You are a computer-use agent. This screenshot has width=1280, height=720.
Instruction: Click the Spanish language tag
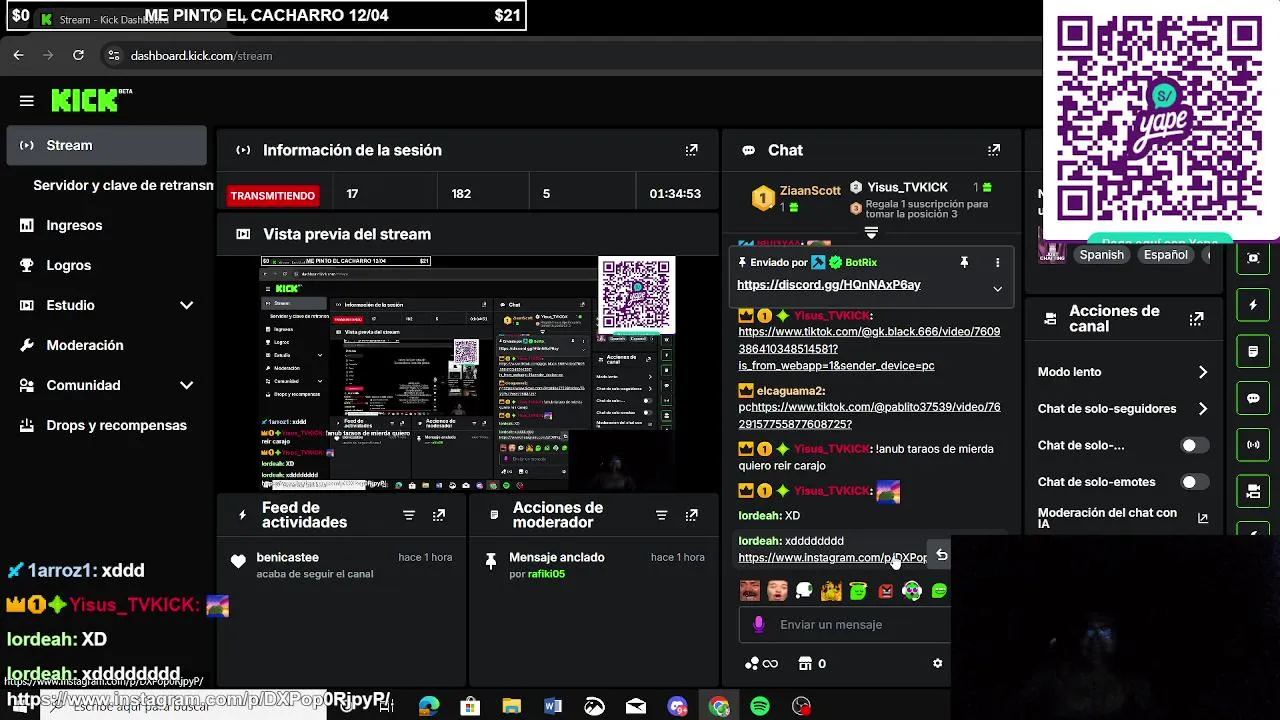tap(1101, 255)
